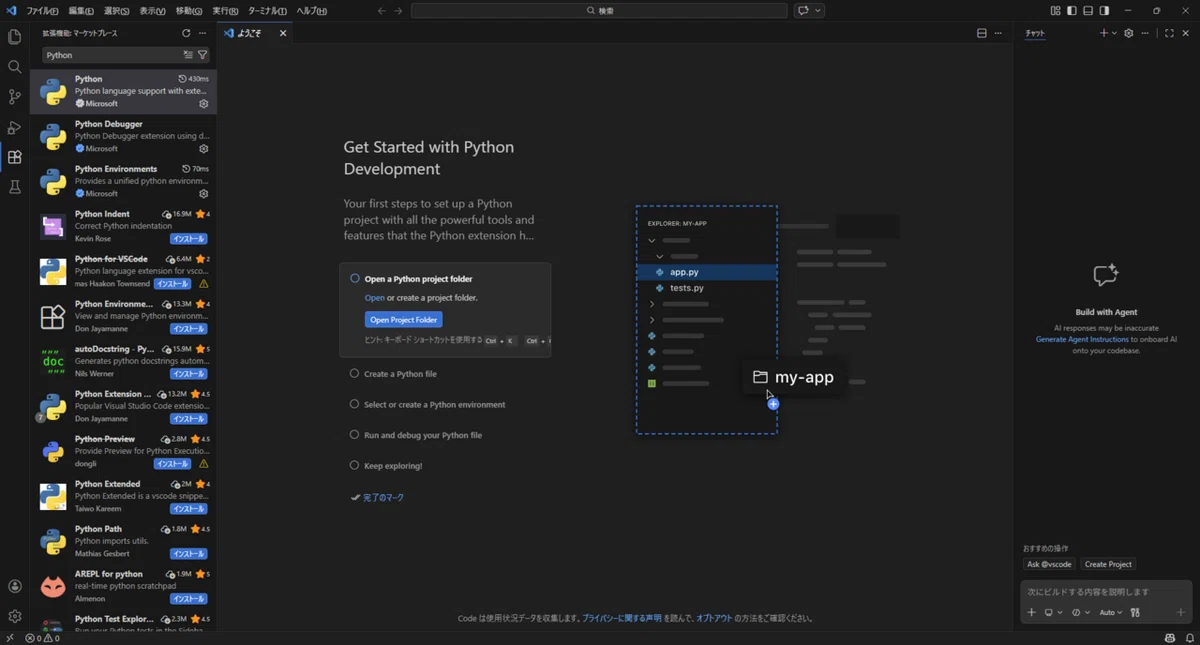Toggle the bottom panel visibility
Viewport: 1200px width, 645px height.
(1088, 11)
